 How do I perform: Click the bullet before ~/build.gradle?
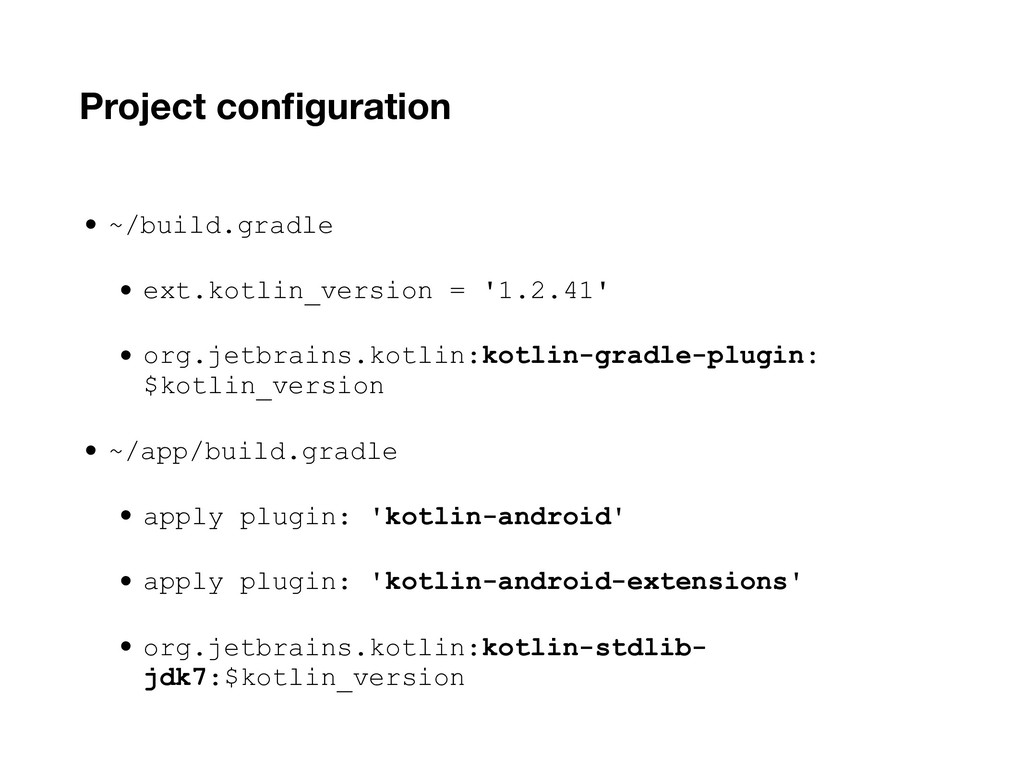coord(92,225)
